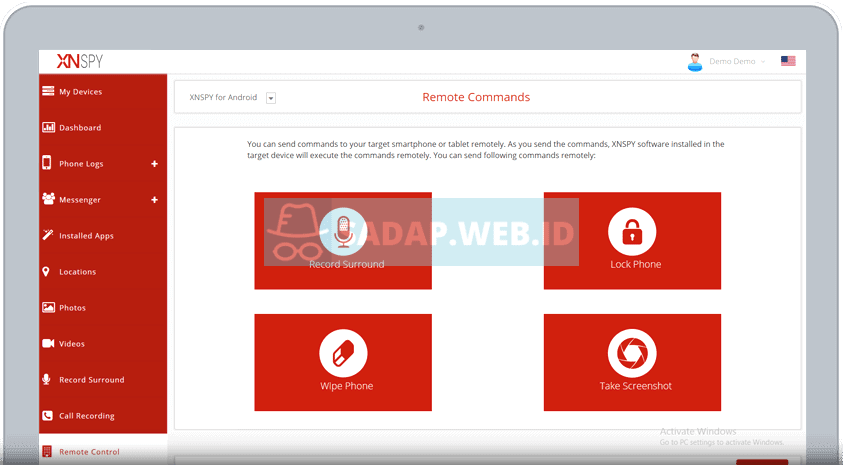Click the eraser icon on Wipe Phone

343,353
